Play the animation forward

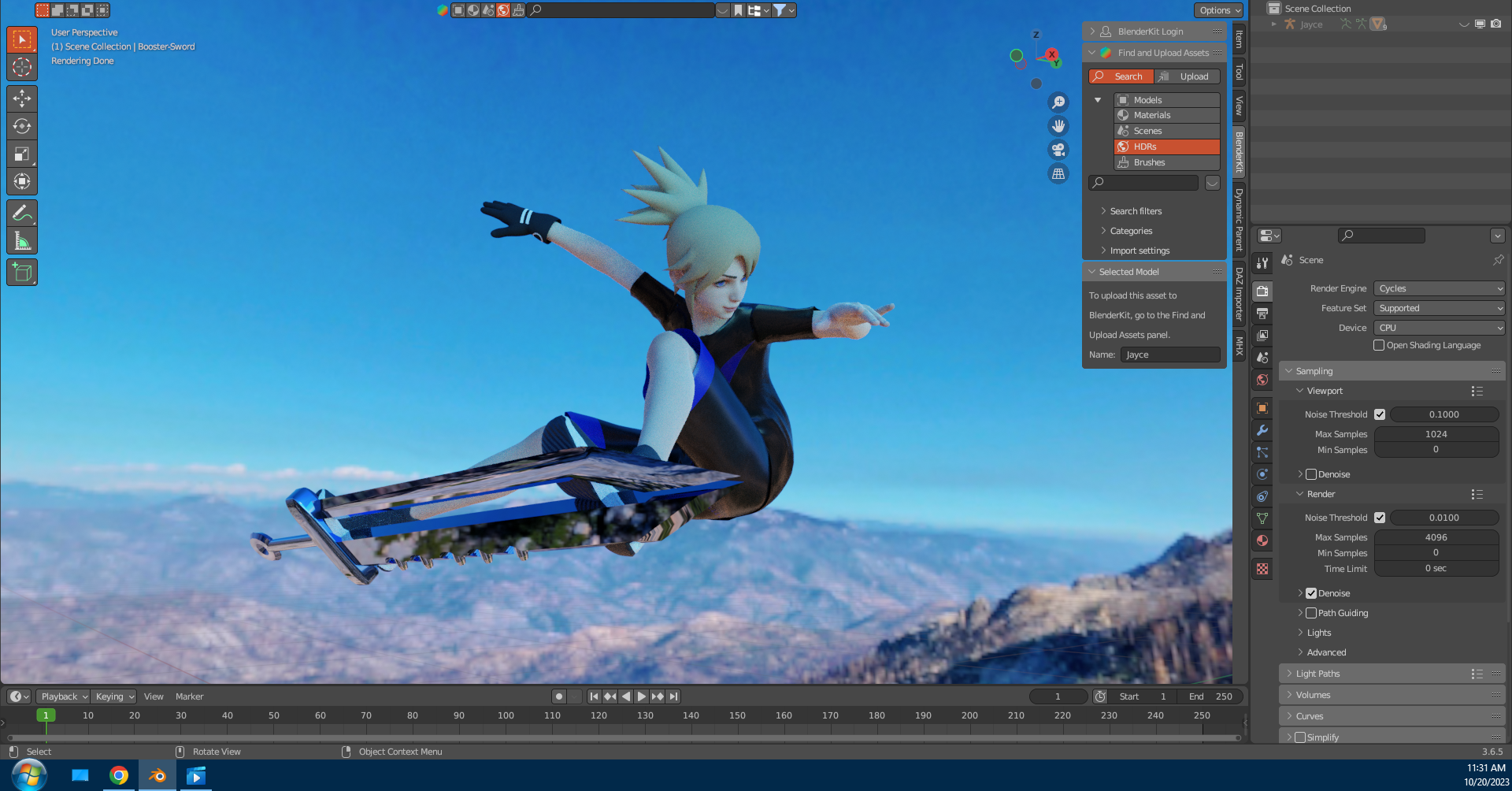coord(642,696)
